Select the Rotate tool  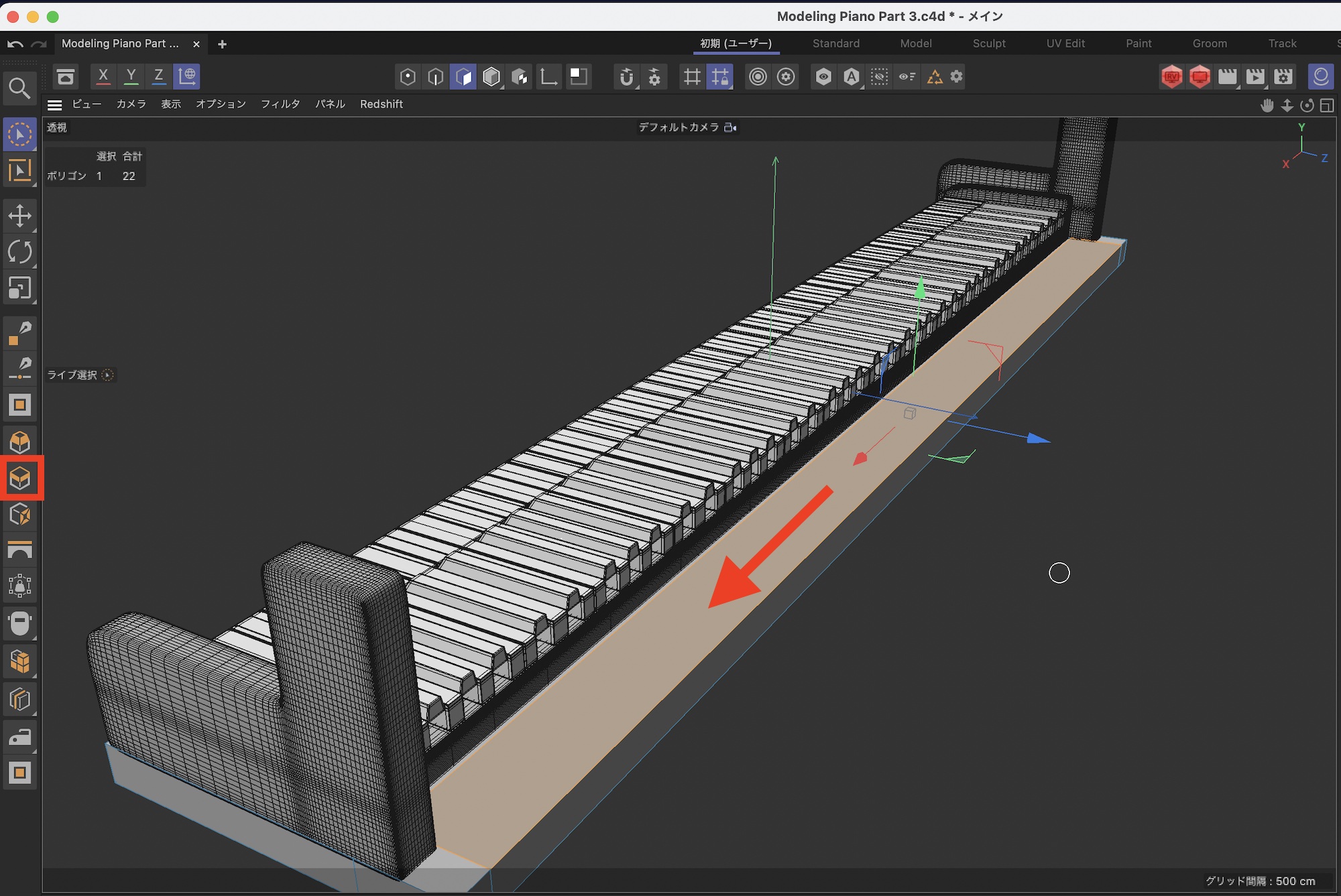pyautogui.click(x=19, y=252)
